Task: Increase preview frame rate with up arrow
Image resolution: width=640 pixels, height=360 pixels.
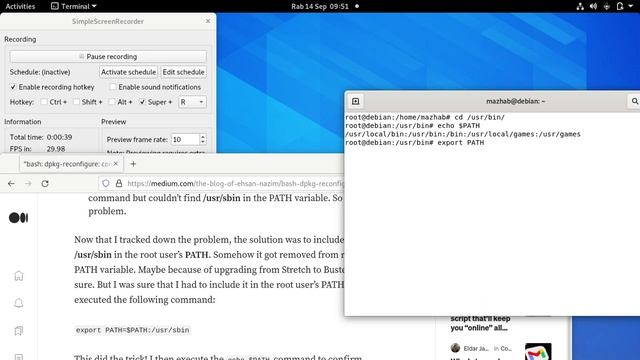Action: [x=203, y=136]
